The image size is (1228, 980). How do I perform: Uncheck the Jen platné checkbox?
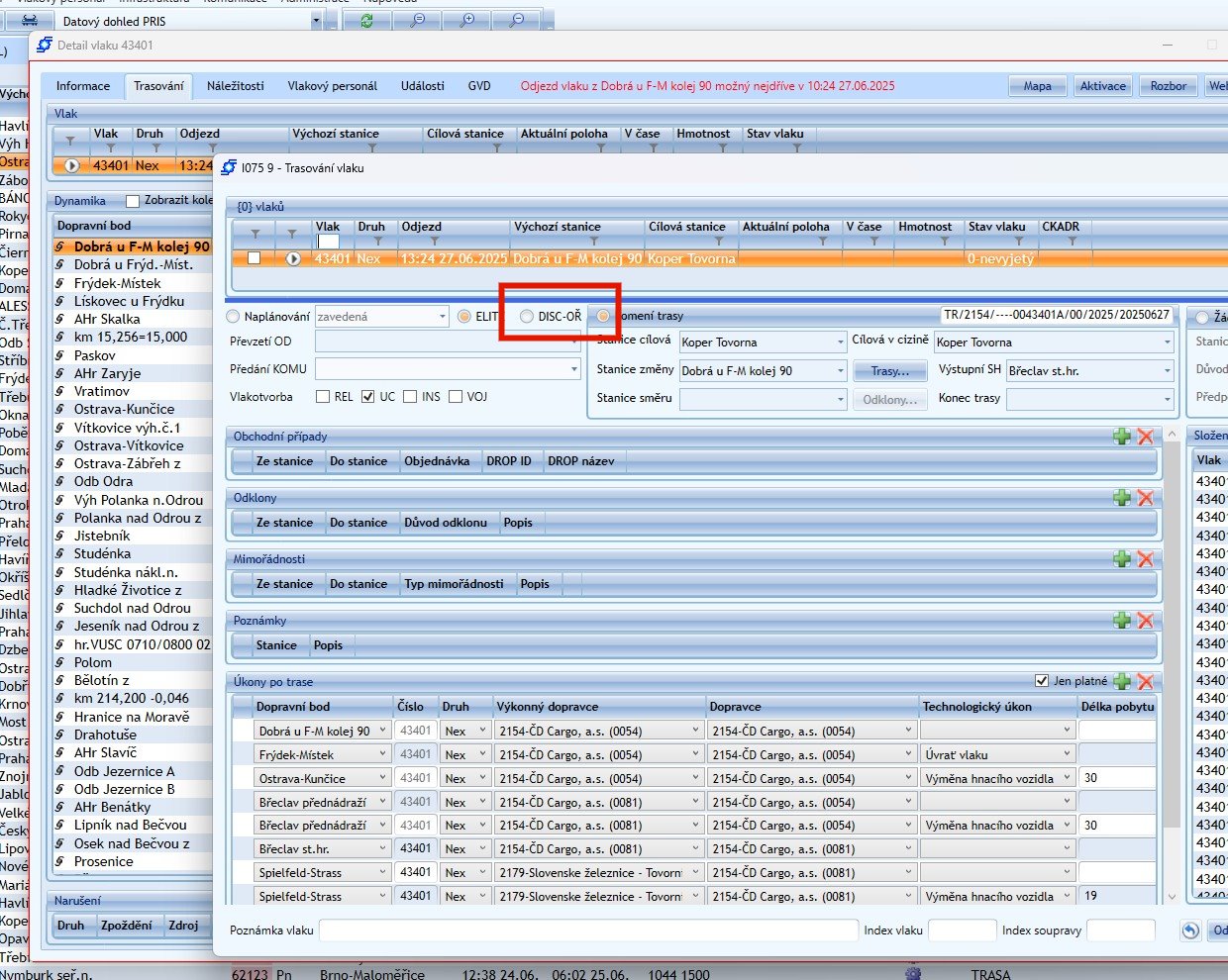[1041, 681]
